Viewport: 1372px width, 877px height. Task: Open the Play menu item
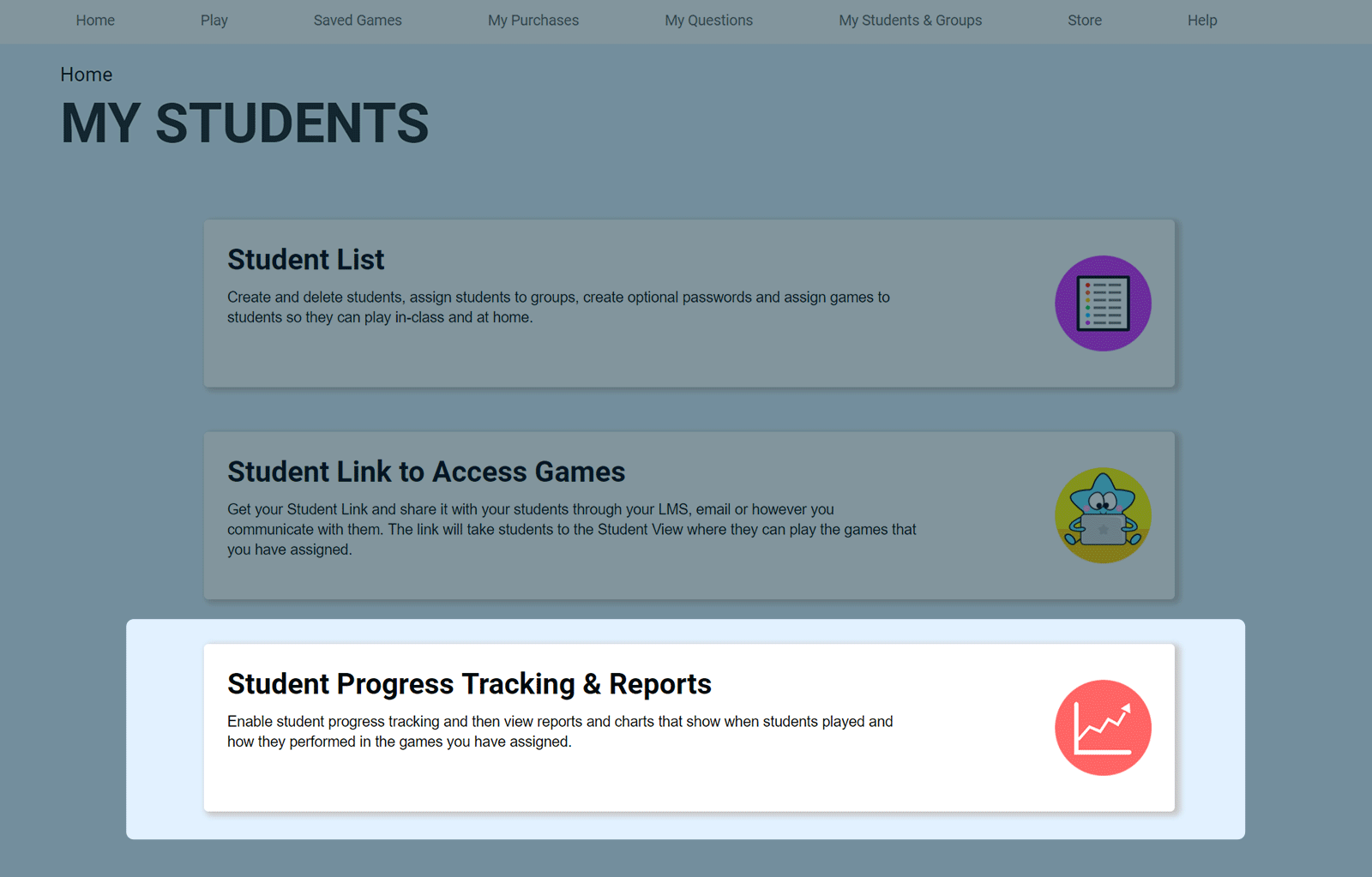pyautogui.click(x=214, y=21)
